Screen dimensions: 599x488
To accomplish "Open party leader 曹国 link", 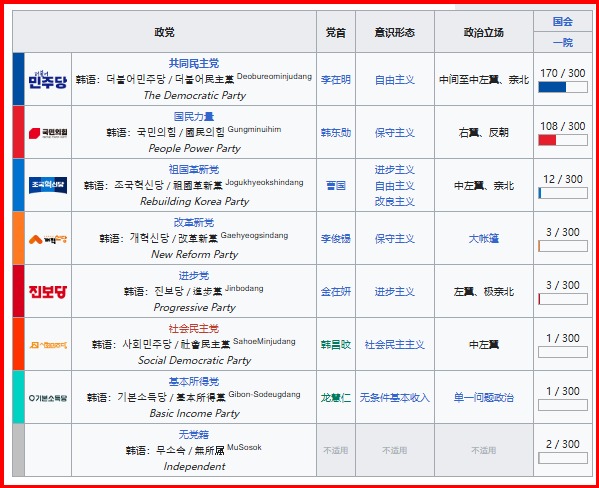I will [336, 186].
